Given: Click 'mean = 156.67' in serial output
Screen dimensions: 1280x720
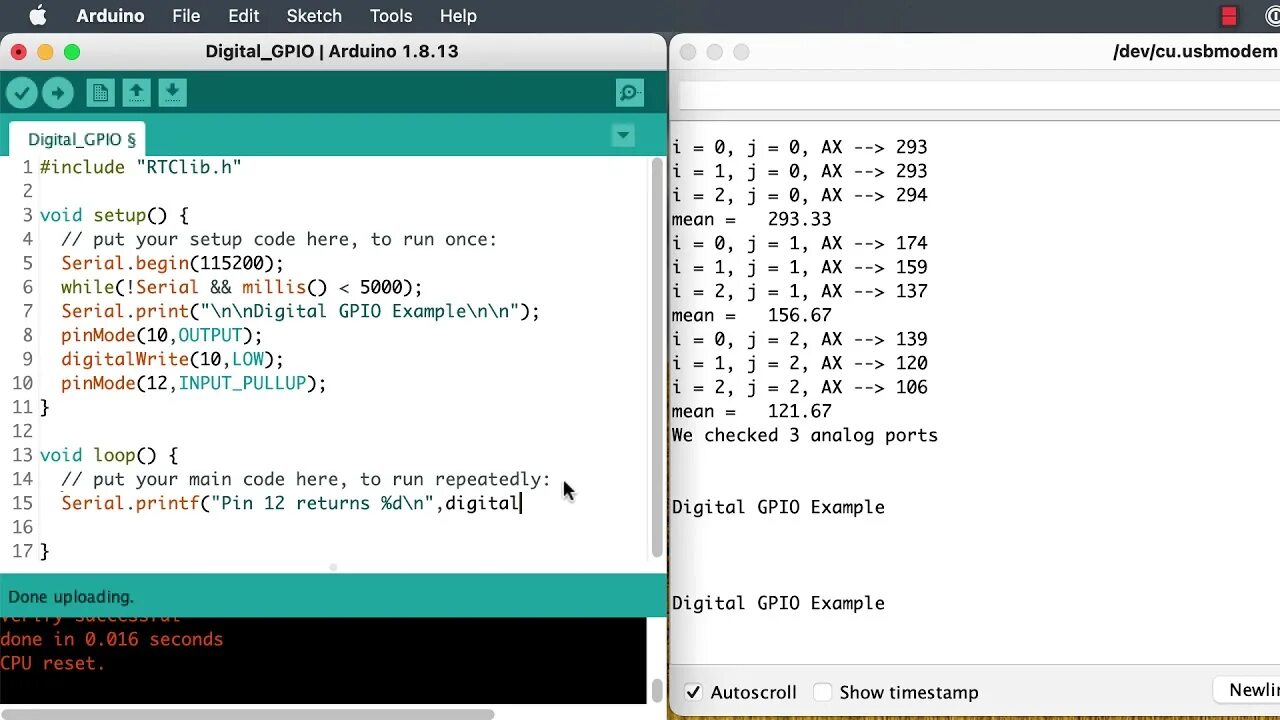Looking at the screenshot, I should tap(751, 315).
